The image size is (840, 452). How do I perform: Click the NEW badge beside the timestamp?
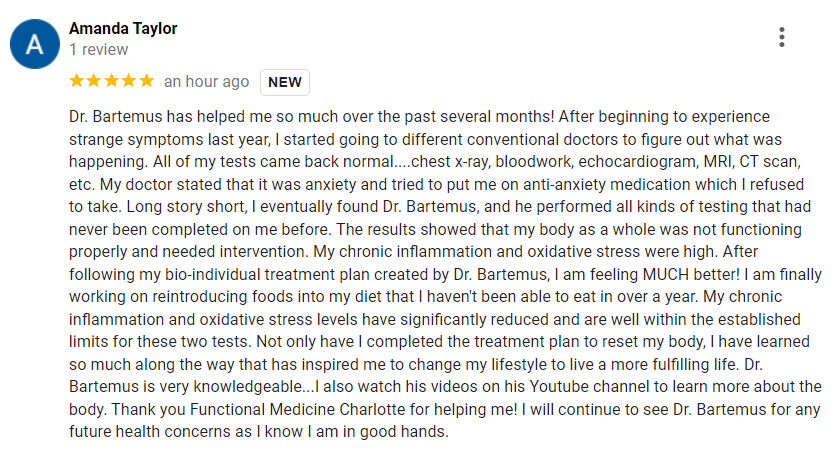coord(285,82)
